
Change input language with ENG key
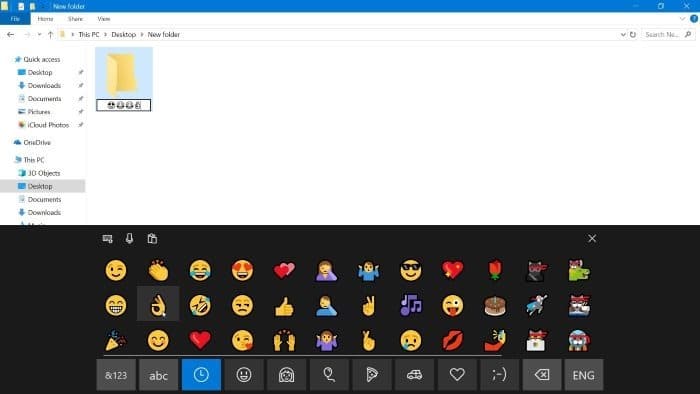[584, 375]
